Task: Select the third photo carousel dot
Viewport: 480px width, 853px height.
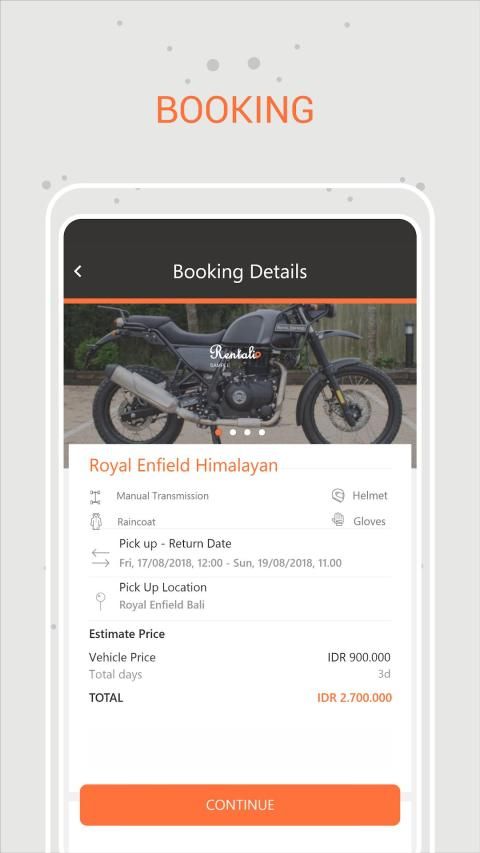Action: (247, 432)
